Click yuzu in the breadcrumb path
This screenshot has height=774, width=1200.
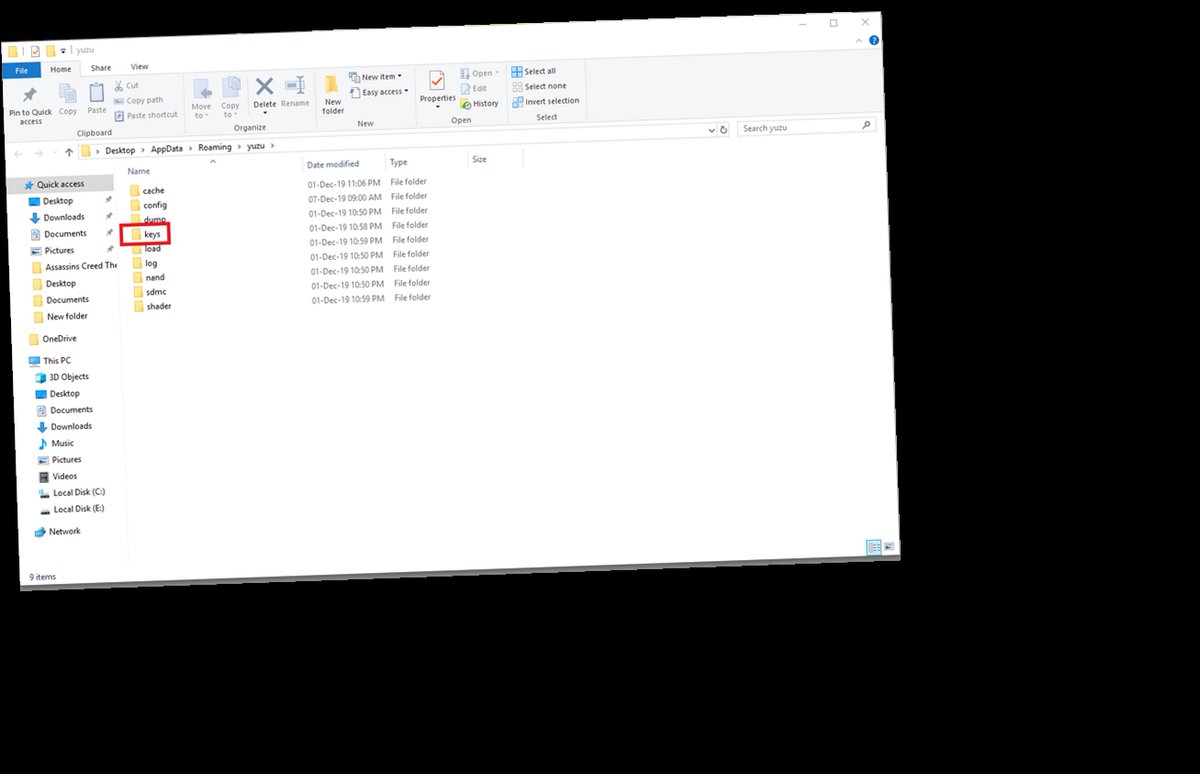(256, 146)
